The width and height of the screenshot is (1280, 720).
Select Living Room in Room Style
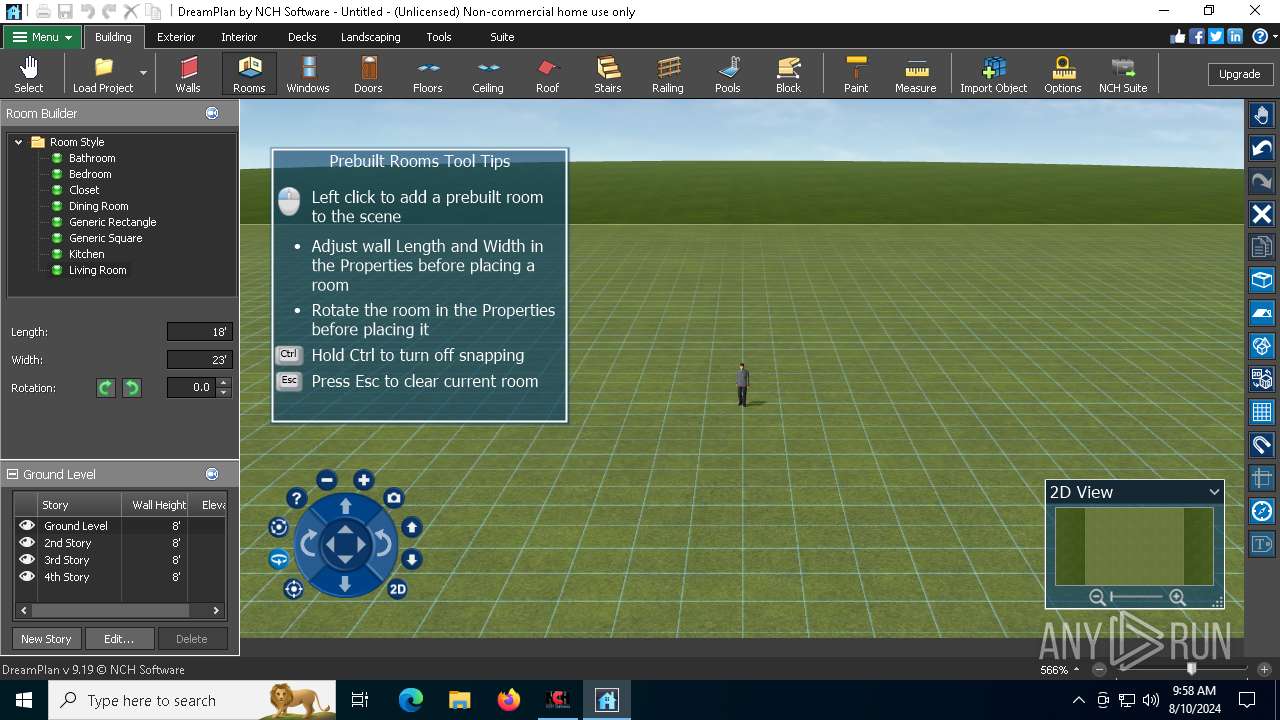[x=97, y=270]
